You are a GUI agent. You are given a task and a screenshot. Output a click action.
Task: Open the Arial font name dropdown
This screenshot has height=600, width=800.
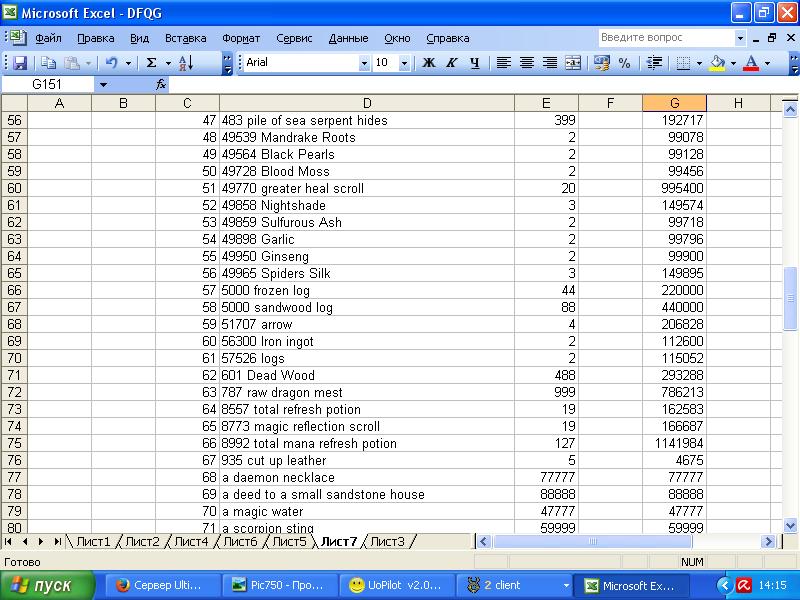(364, 63)
